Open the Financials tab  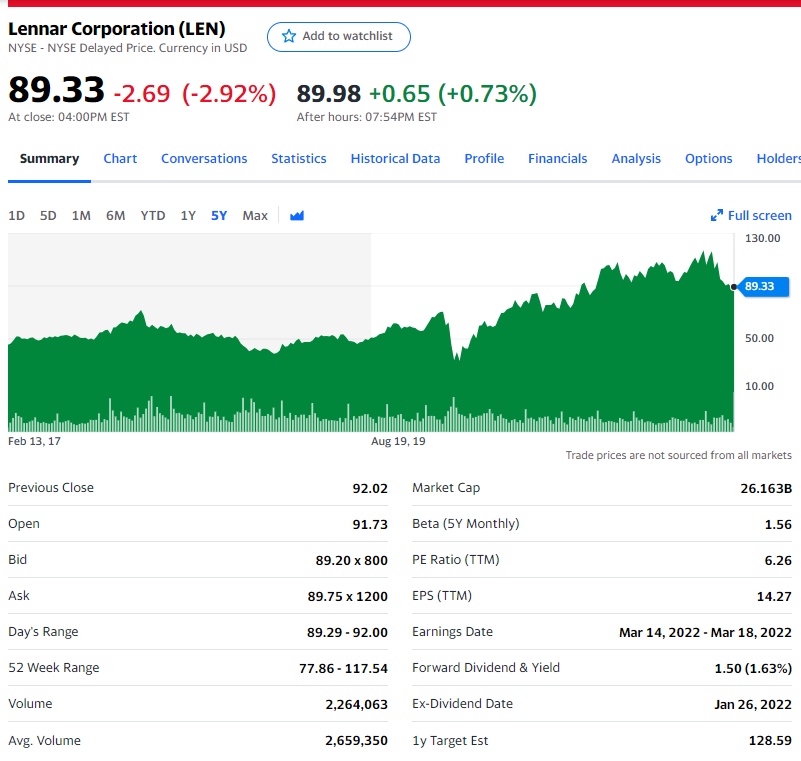[x=558, y=159]
